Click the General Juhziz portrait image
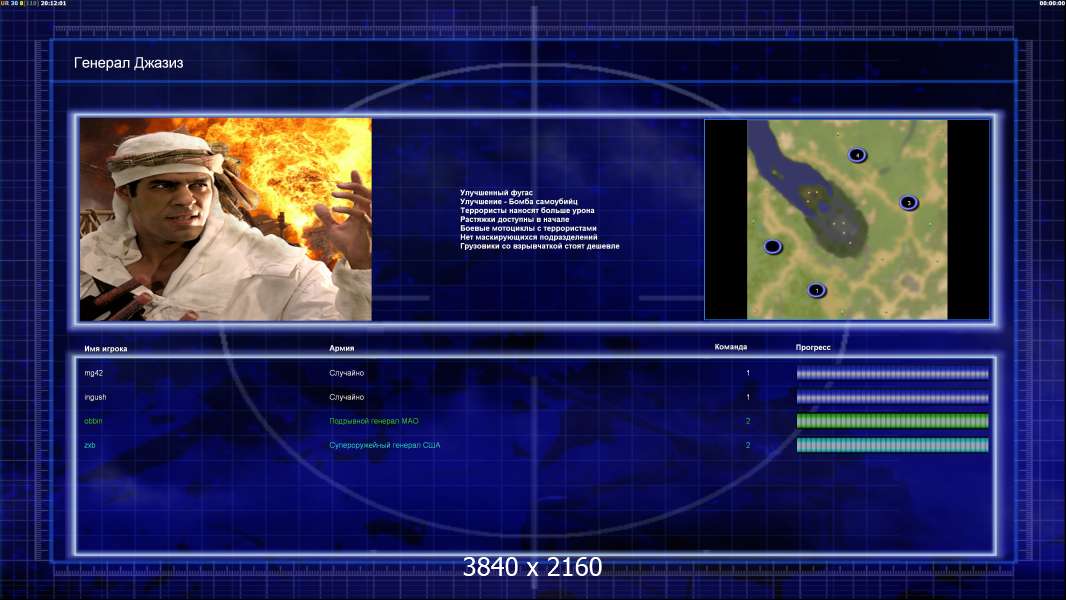1066x600 pixels. coord(226,219)
